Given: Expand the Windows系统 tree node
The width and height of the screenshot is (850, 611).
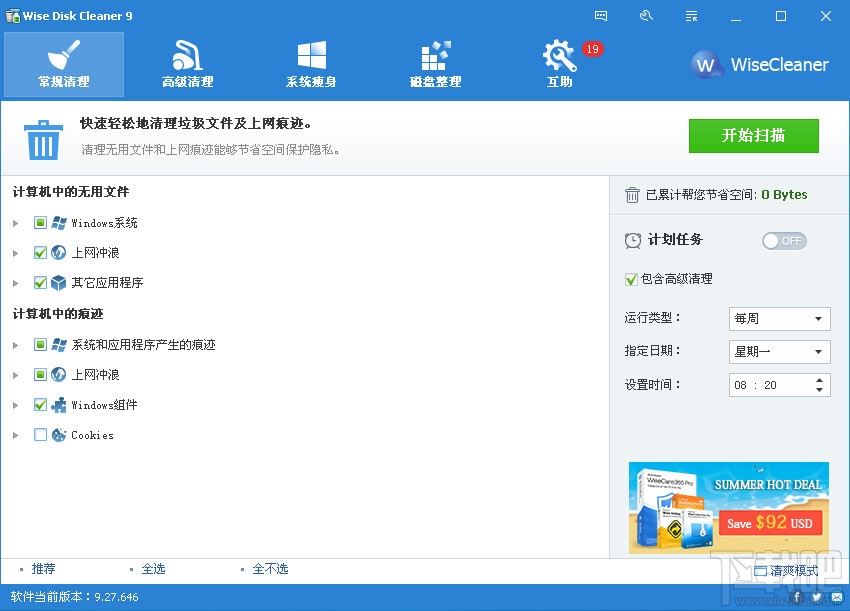Looking at the screenshot, I should click(x=16, y=223).
